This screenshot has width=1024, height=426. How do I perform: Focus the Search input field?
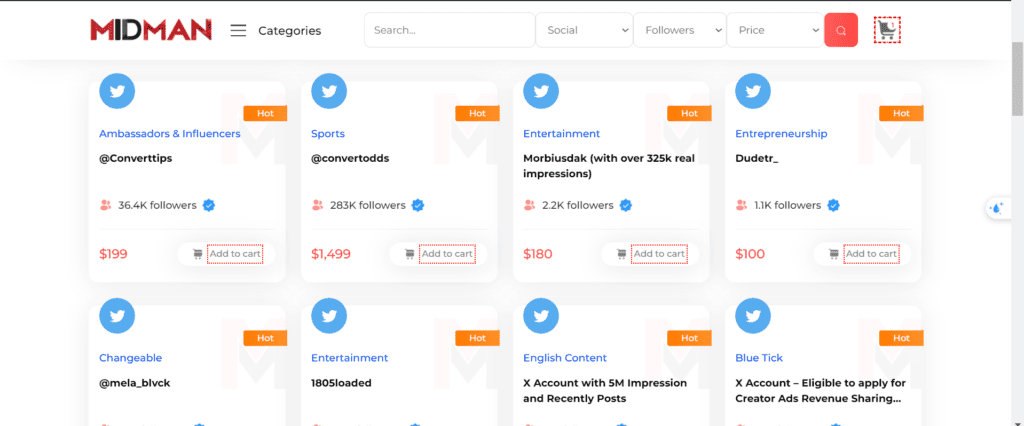click(449, 30)
